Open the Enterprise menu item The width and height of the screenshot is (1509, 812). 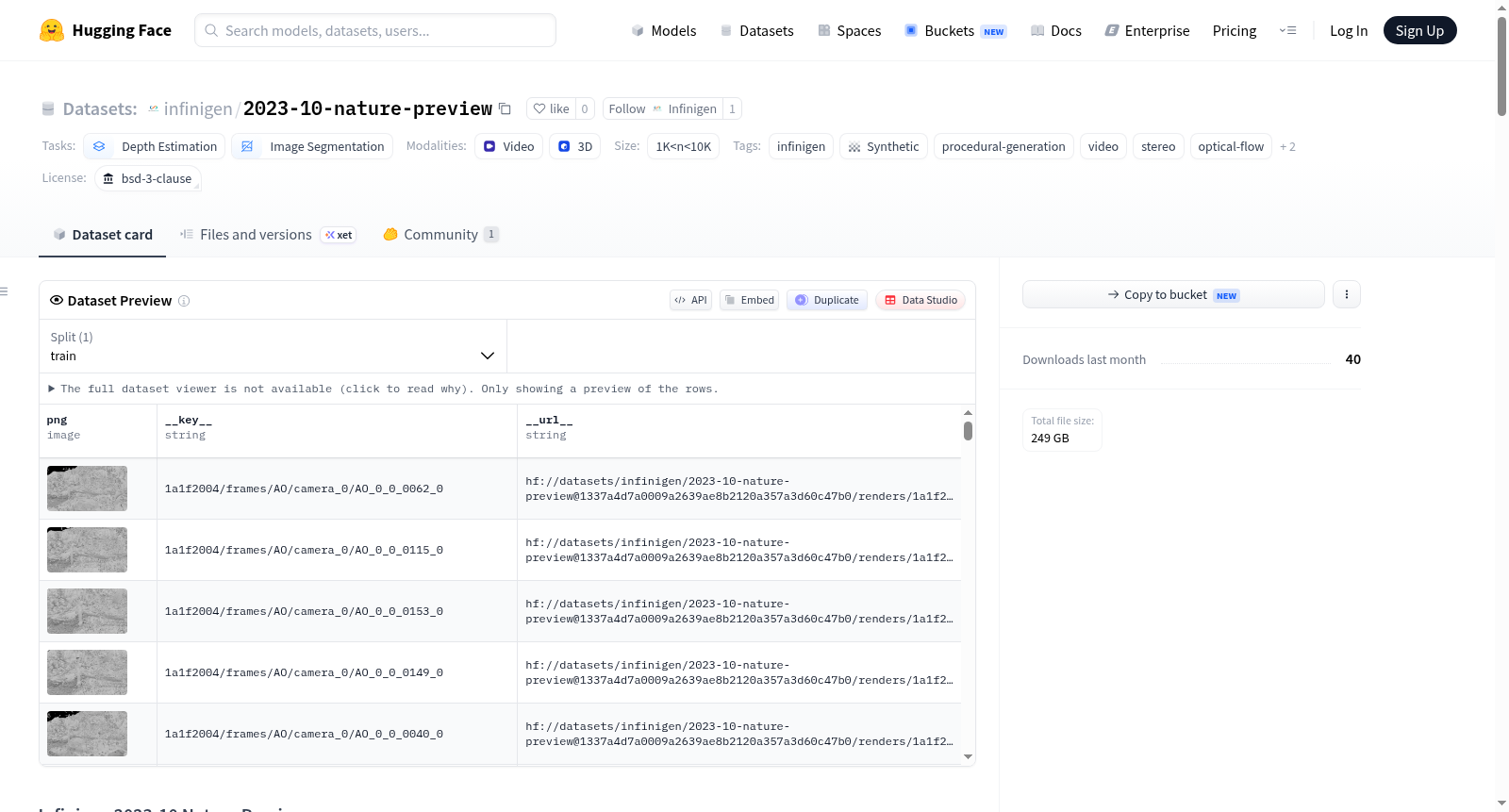point(1147,30)
